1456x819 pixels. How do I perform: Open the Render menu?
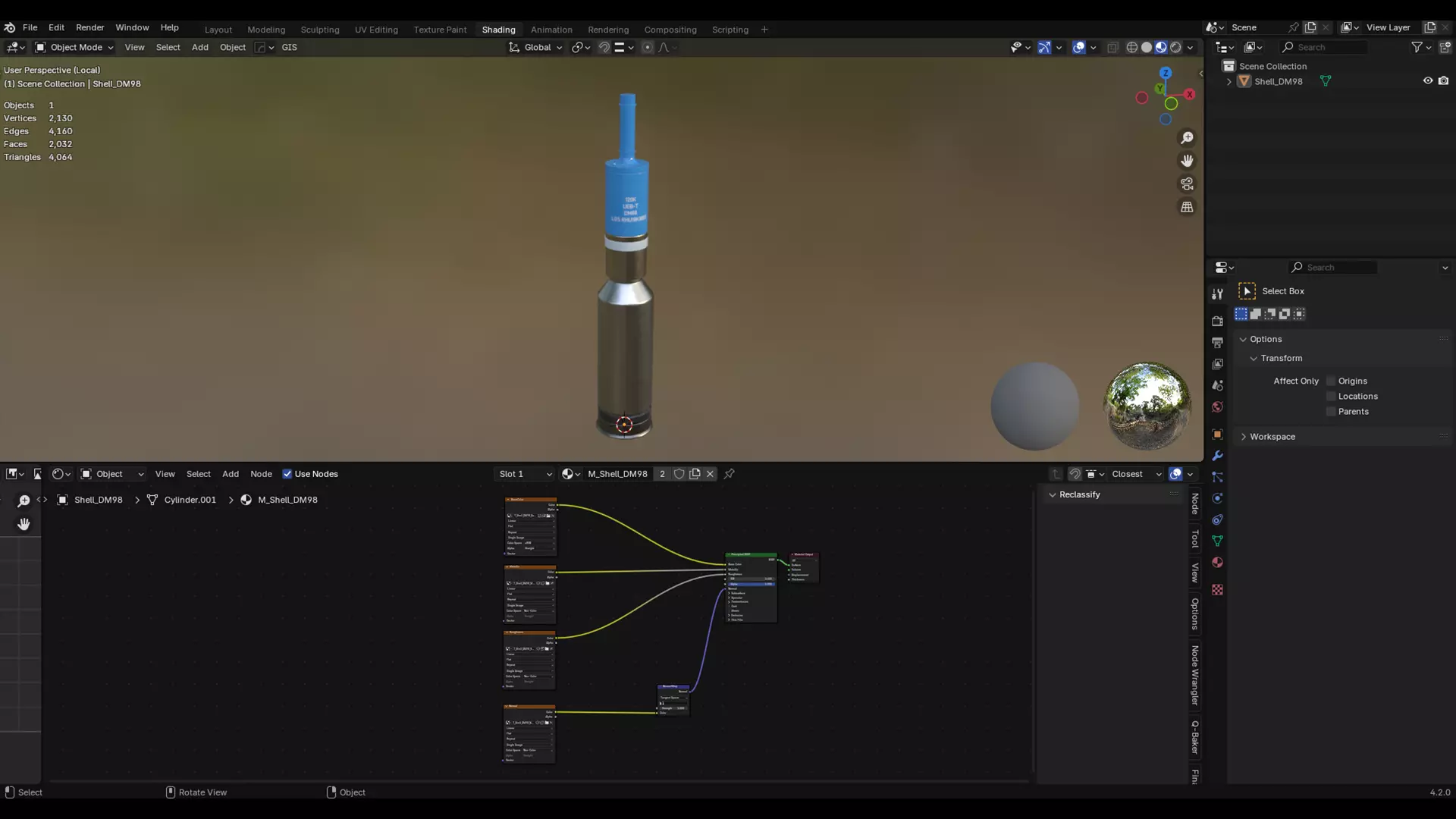(x=89, y=27)
